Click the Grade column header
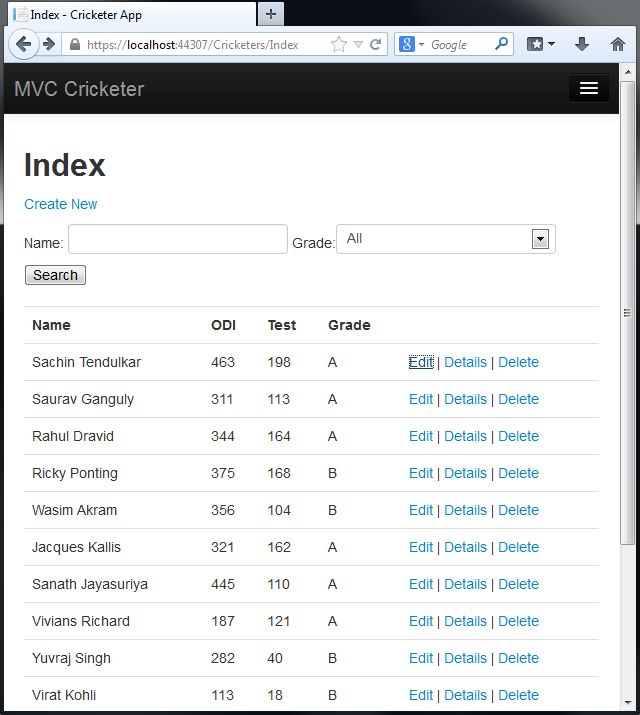The height and width of the screenshot is (715, 640). [349, 325]
